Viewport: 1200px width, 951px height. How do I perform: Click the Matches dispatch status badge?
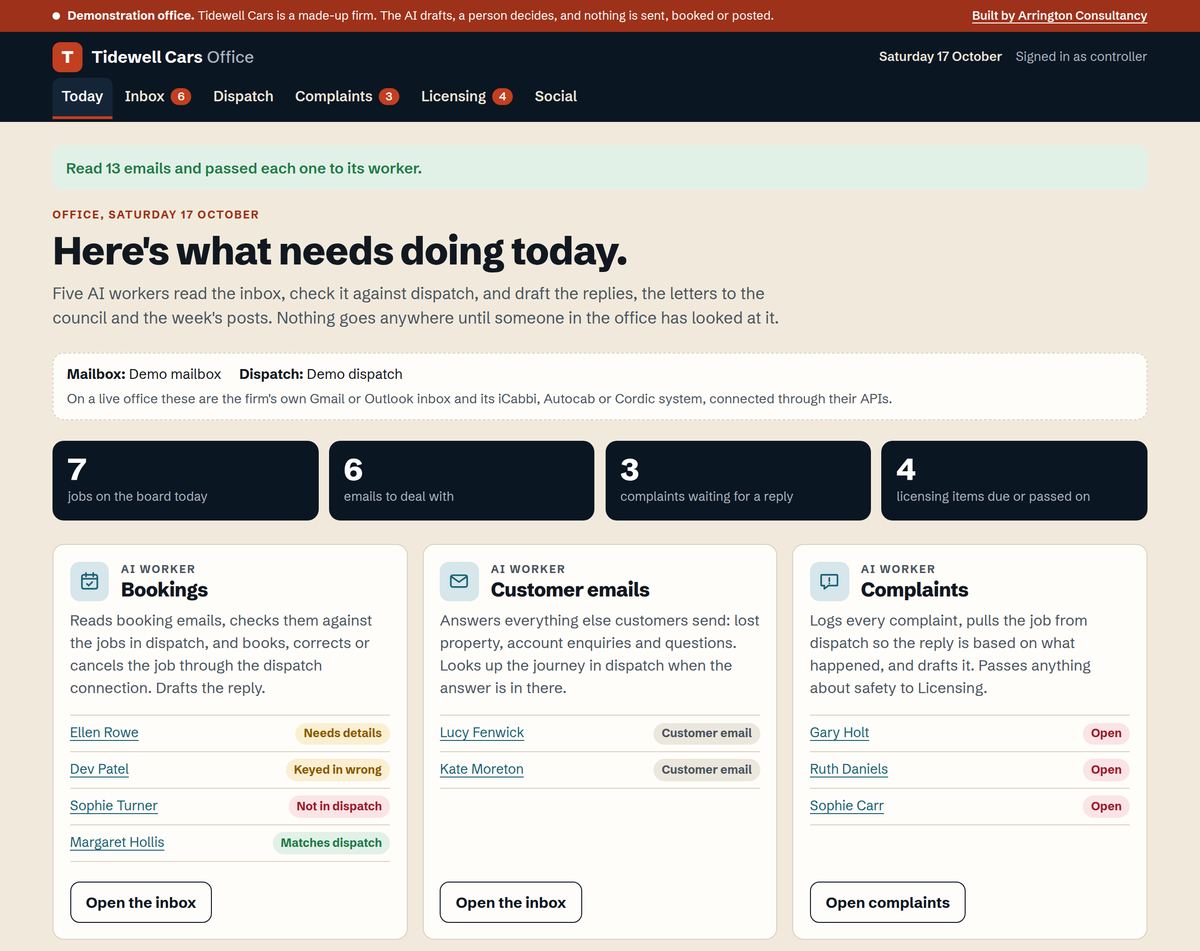[x=331, y=843]
